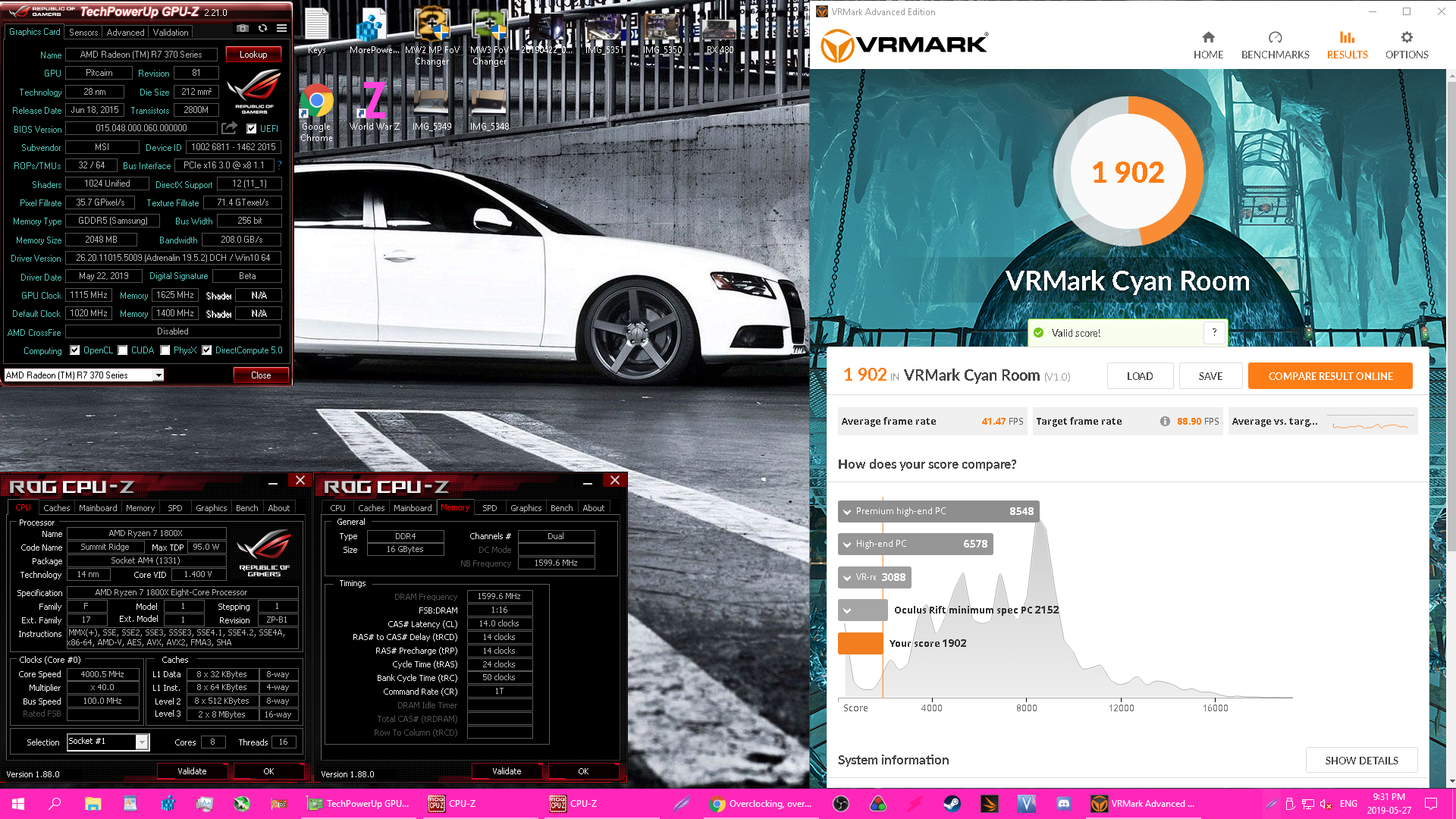Open VRMark OPTIONS gear
This screenshot has height=819, width=1456.
[1407, 45]
